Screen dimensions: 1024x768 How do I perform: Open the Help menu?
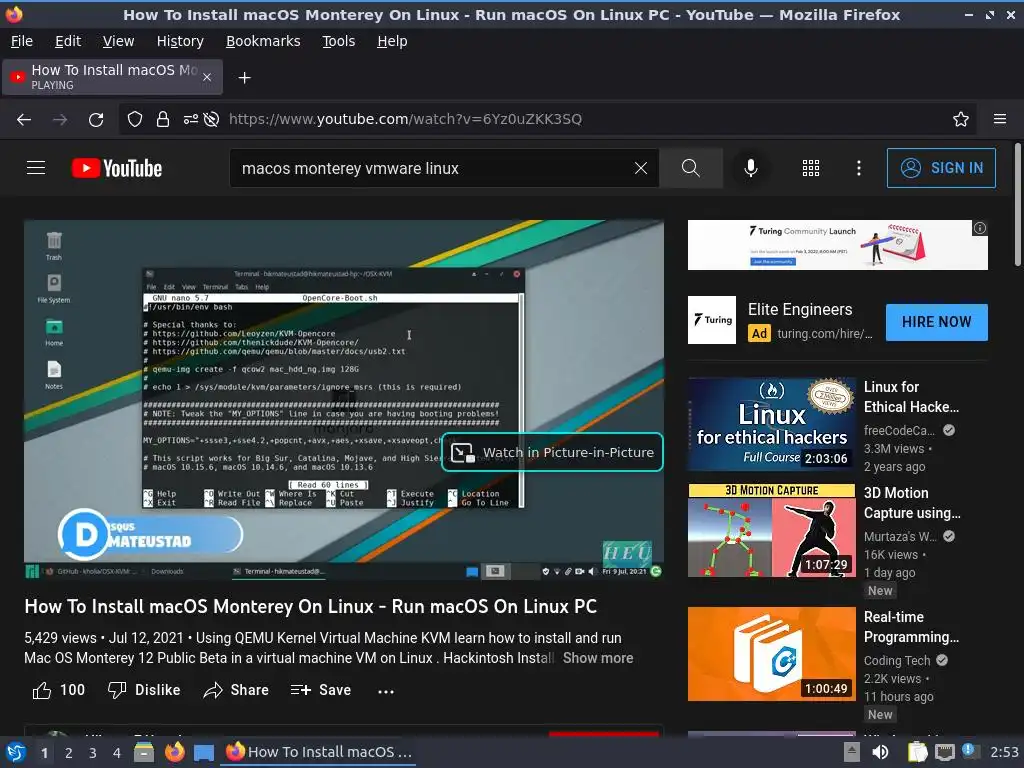[x=392, y=41]
